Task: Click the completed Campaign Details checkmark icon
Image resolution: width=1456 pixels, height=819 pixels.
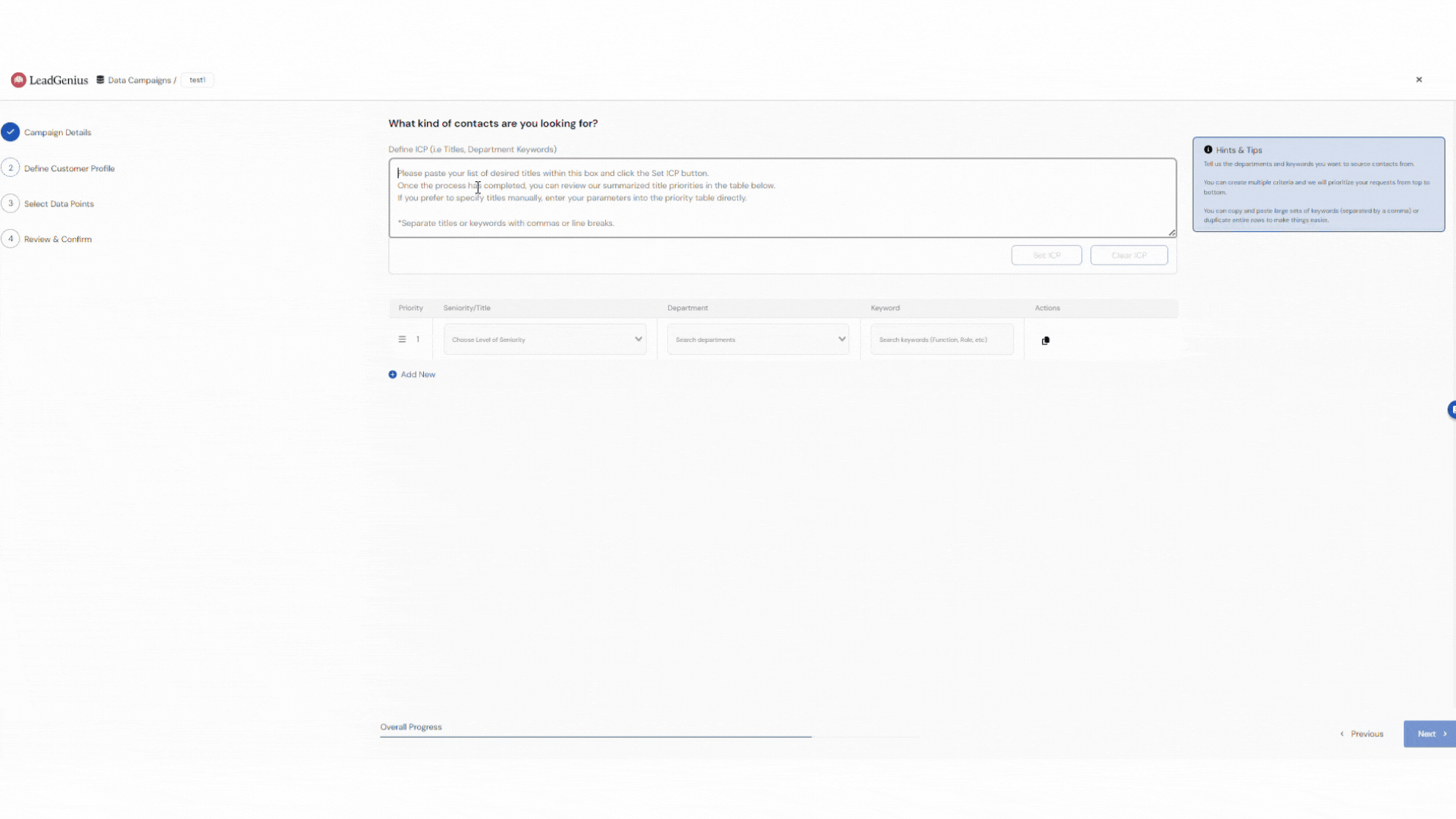Action: [11, 132]
